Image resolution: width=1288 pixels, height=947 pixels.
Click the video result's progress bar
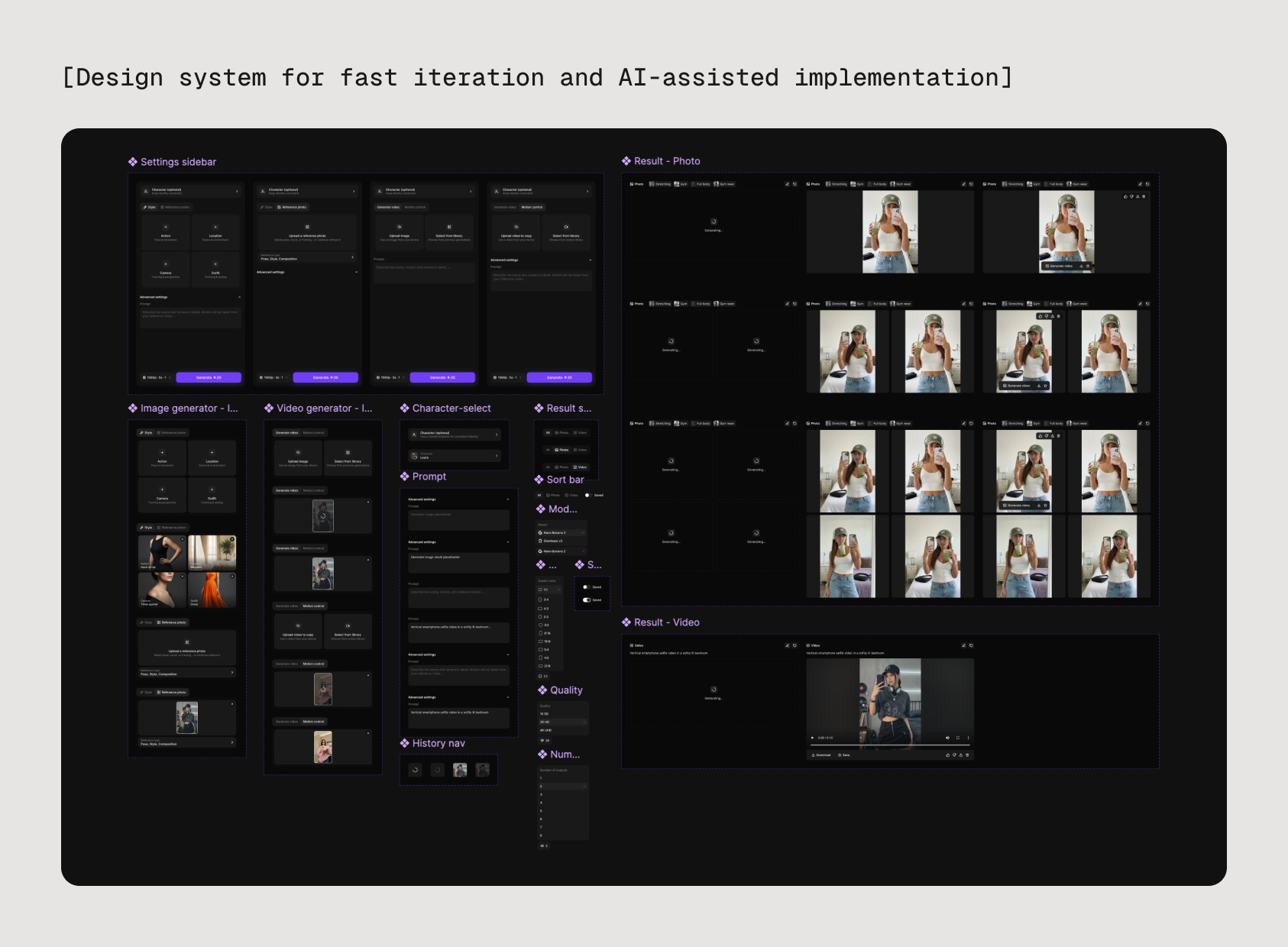[890, 745]
